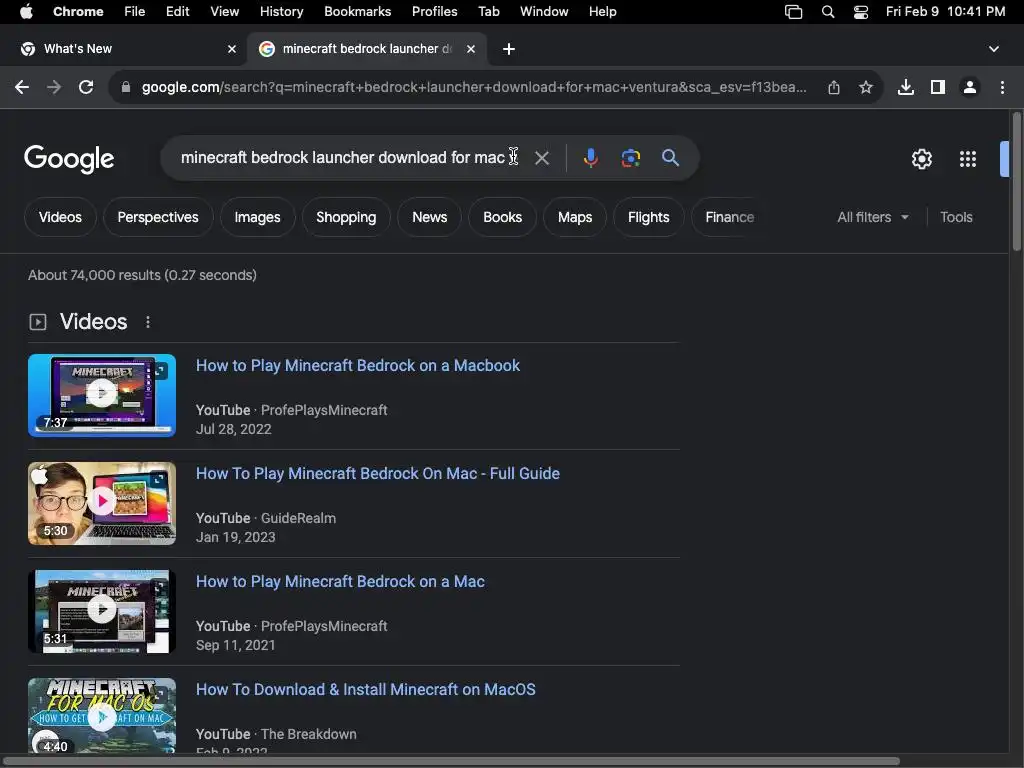
Task: Play the 4:40 Minecraft for Mac OS thumbnail
Action: [x=102, y=716]
